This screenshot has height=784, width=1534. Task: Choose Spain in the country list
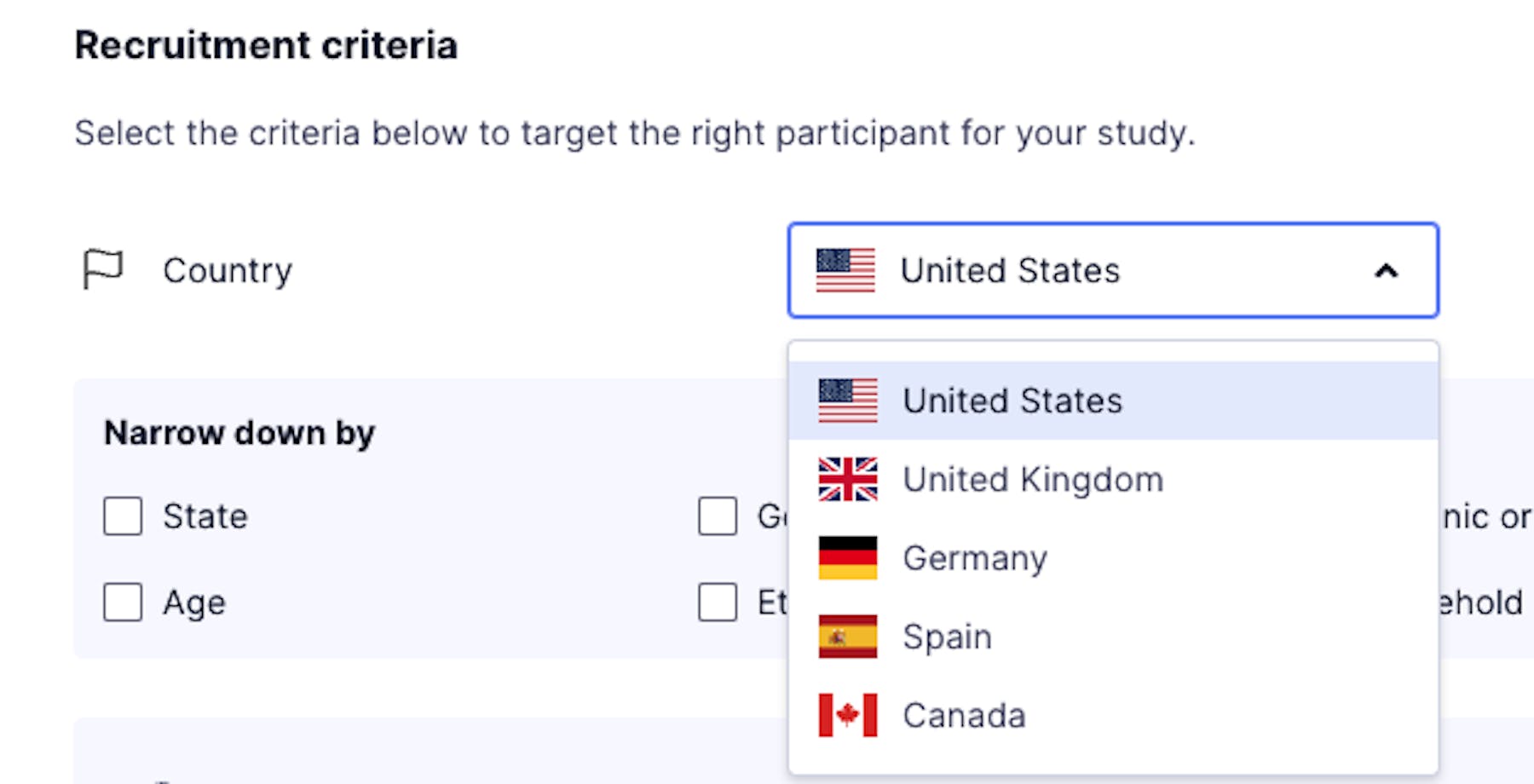click(1114, 637)
